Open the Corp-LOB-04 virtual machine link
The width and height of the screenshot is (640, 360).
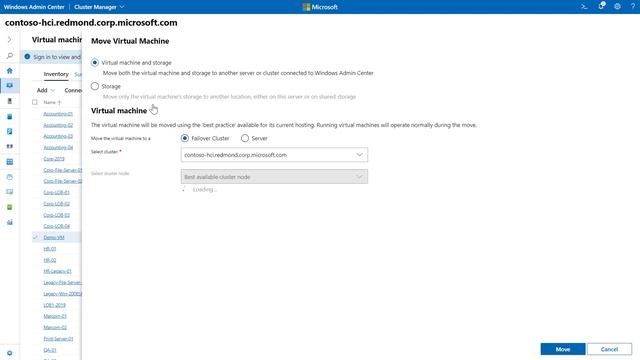(x=56, y=226)
